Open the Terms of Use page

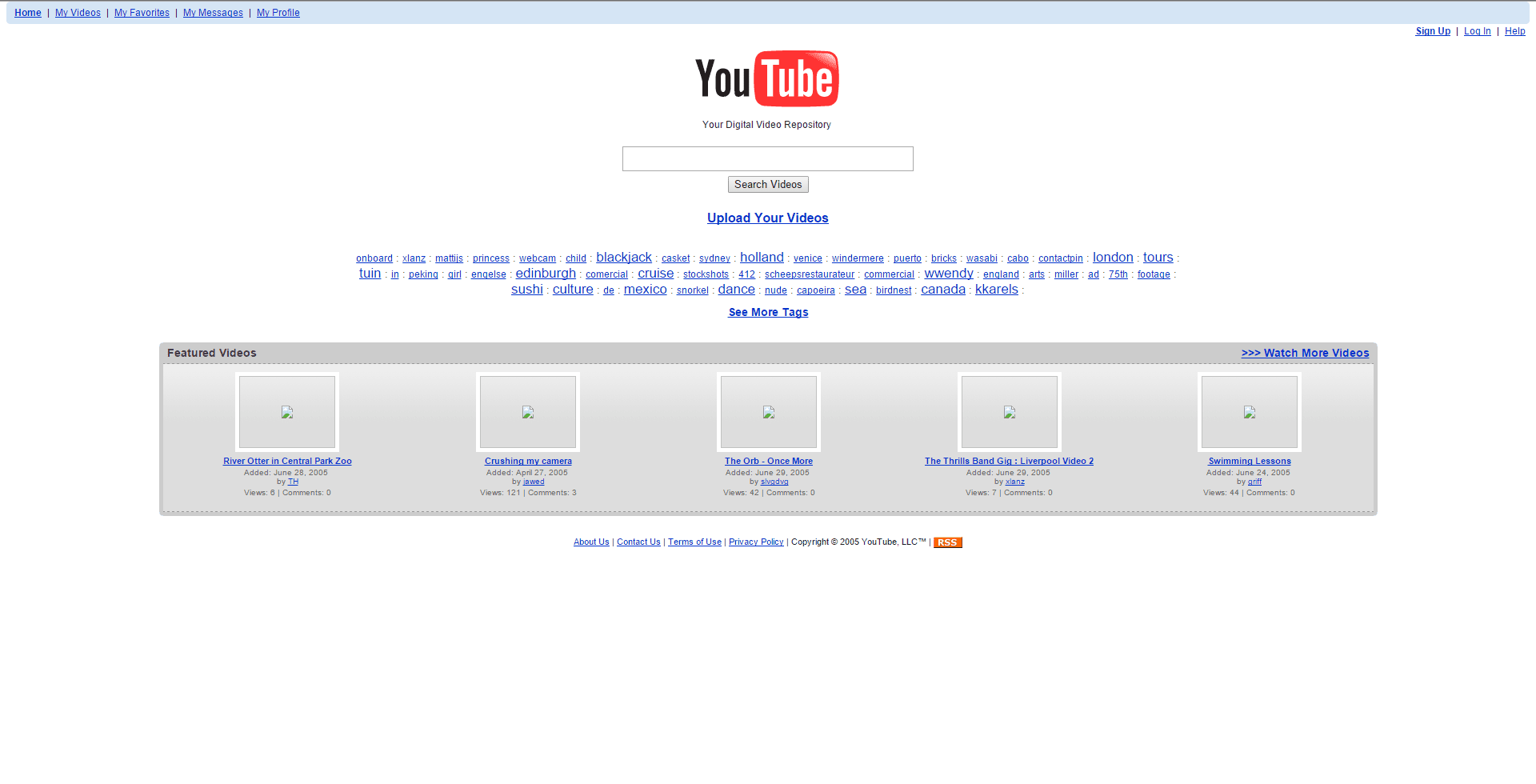click(x=694, y=542)
